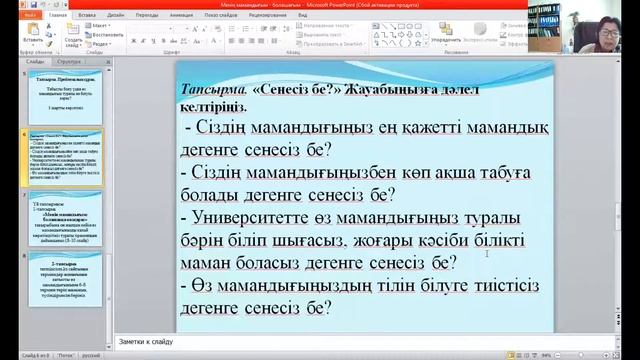
Task: Toggle Justify text alignment
Action: 261,41
